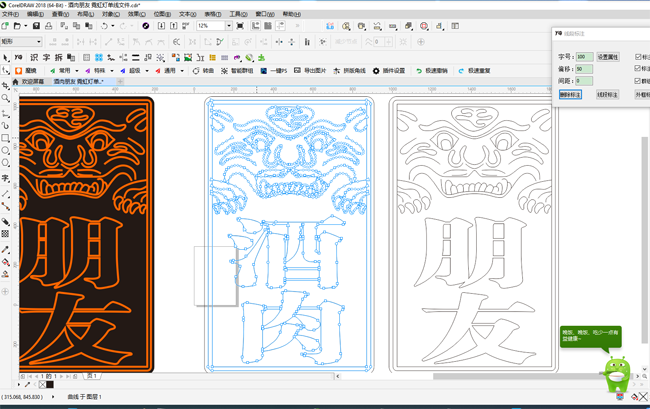Expand the 特殊 dropdown arrow
Image resolution: width=650 pixels, height=409 pixels.
(x=112, y=71)
